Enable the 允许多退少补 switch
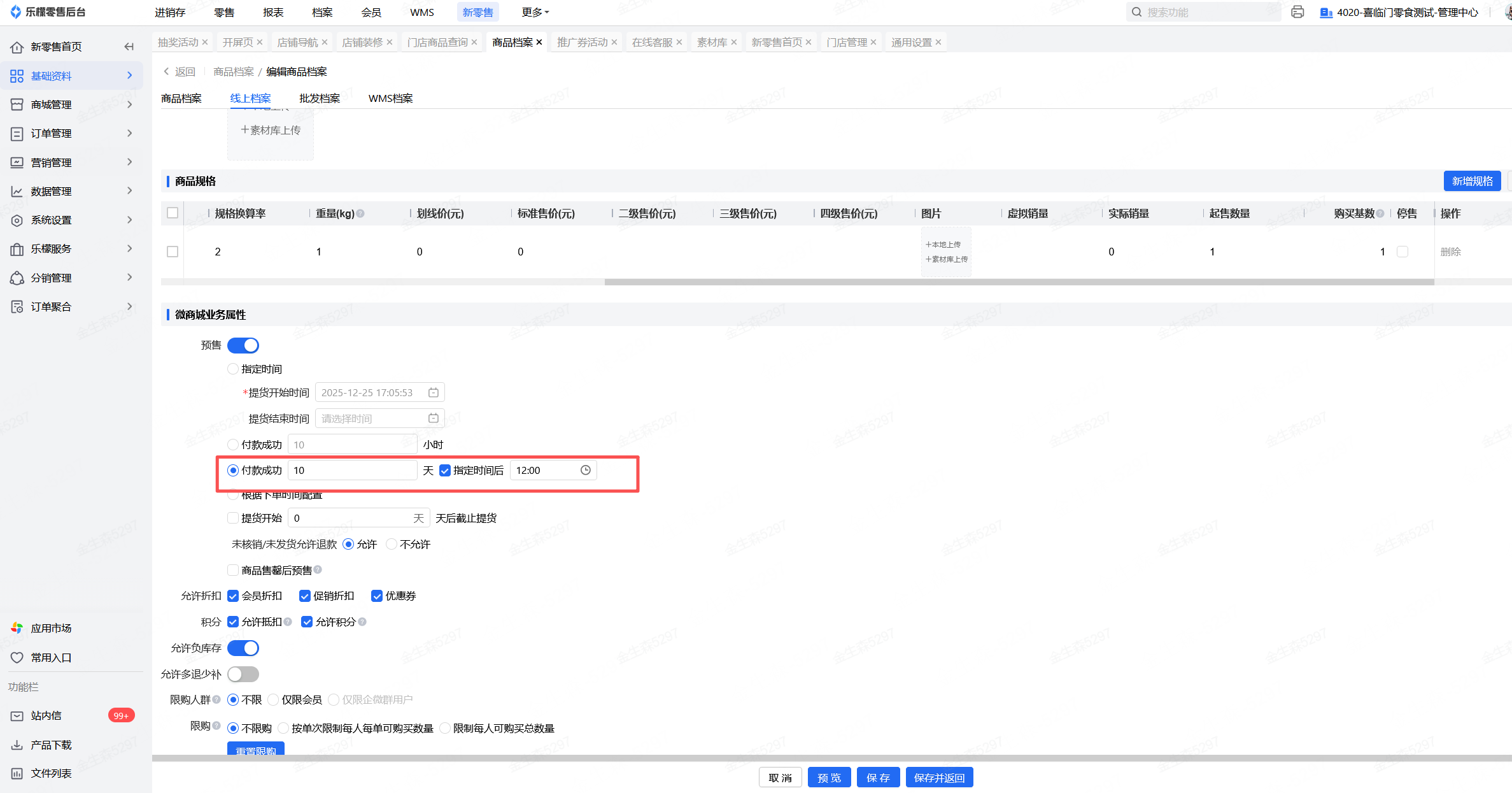The height and width of the screenshot is (793, 1512). [243, 674]
